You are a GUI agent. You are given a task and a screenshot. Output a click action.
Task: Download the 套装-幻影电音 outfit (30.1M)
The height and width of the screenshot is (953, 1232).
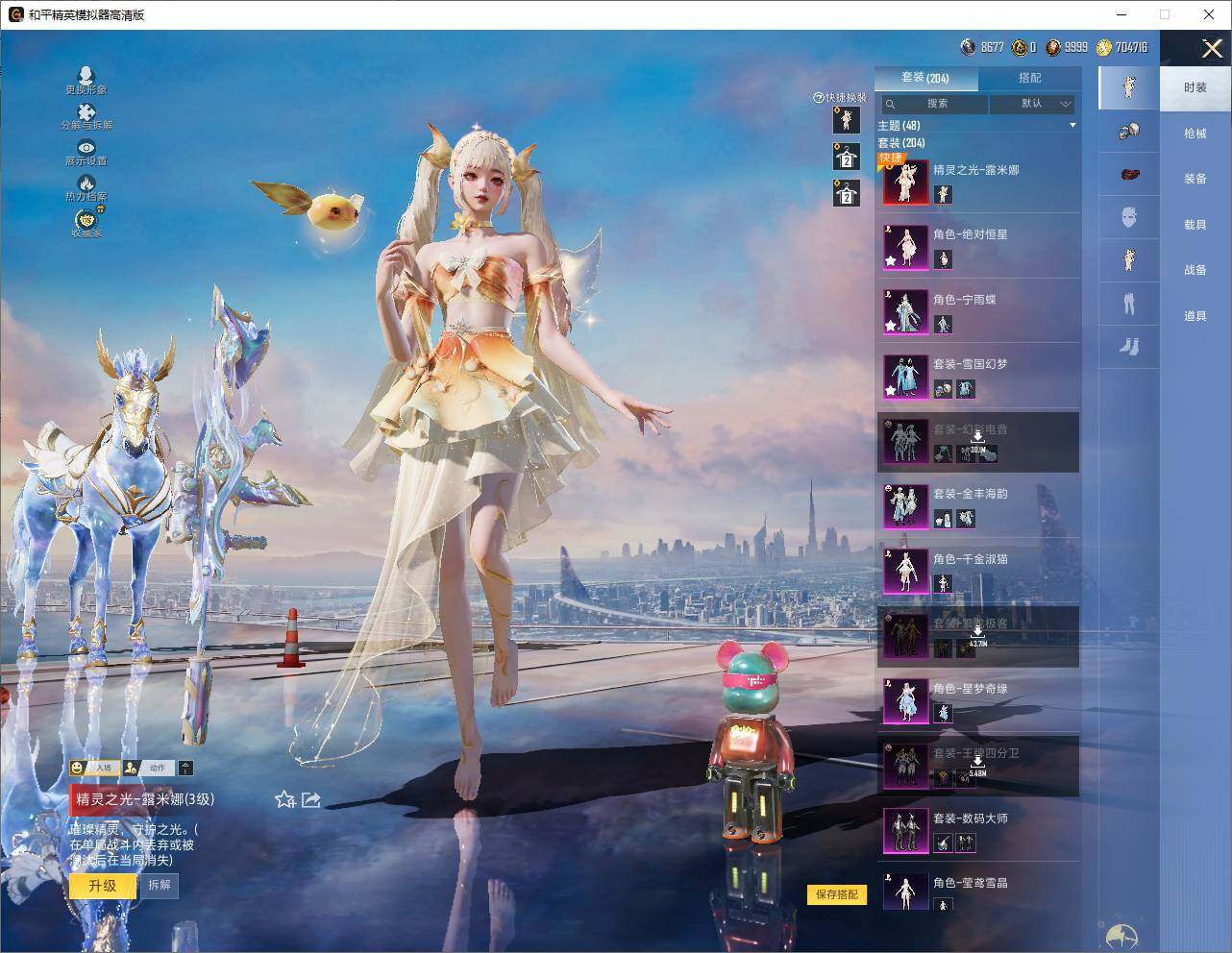(977, 441)
